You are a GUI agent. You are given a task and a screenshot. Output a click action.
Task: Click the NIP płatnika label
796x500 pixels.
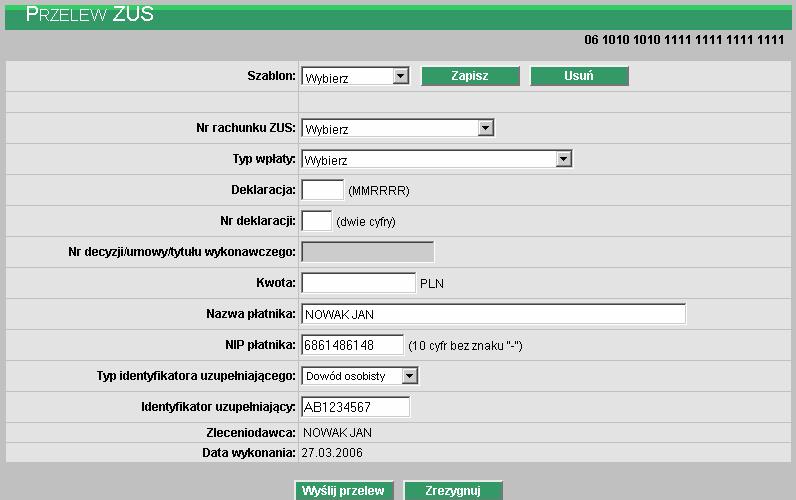[x=260, y=345]
